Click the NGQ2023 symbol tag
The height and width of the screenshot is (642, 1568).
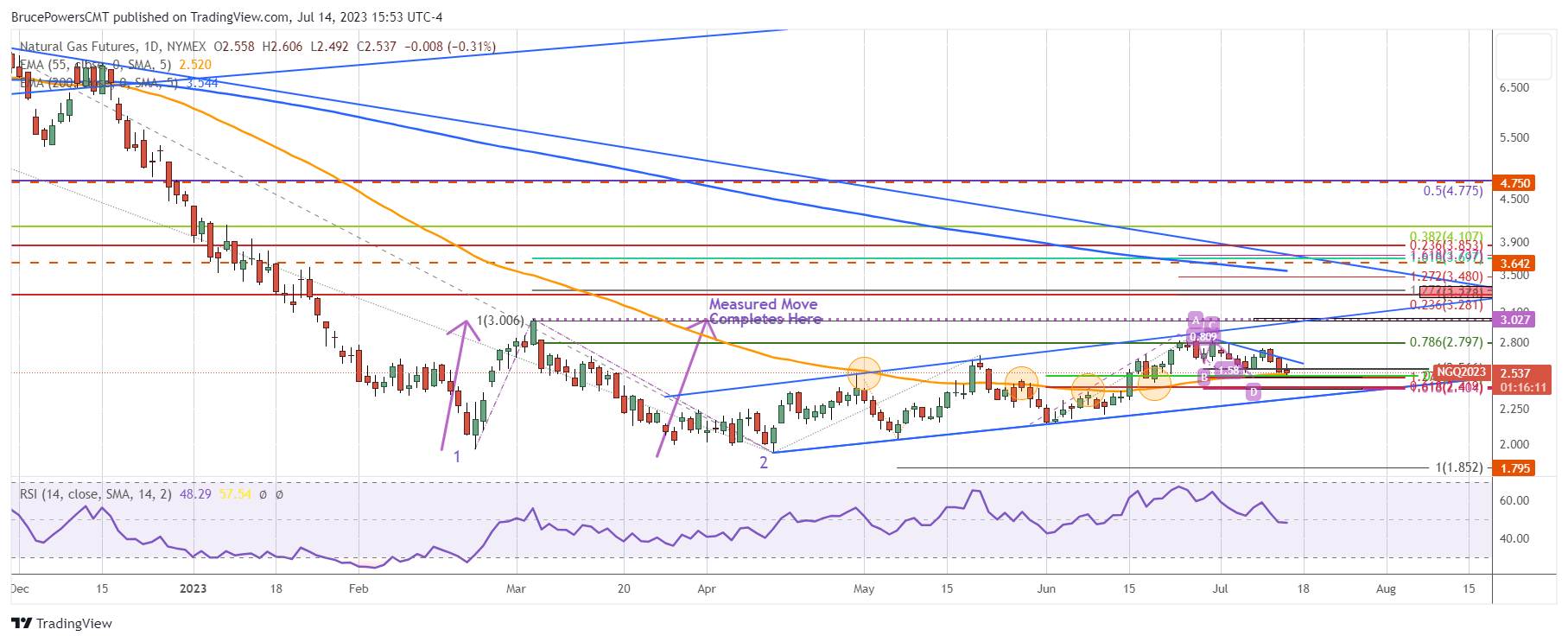pyautogui.click(x=1462, y=372)
